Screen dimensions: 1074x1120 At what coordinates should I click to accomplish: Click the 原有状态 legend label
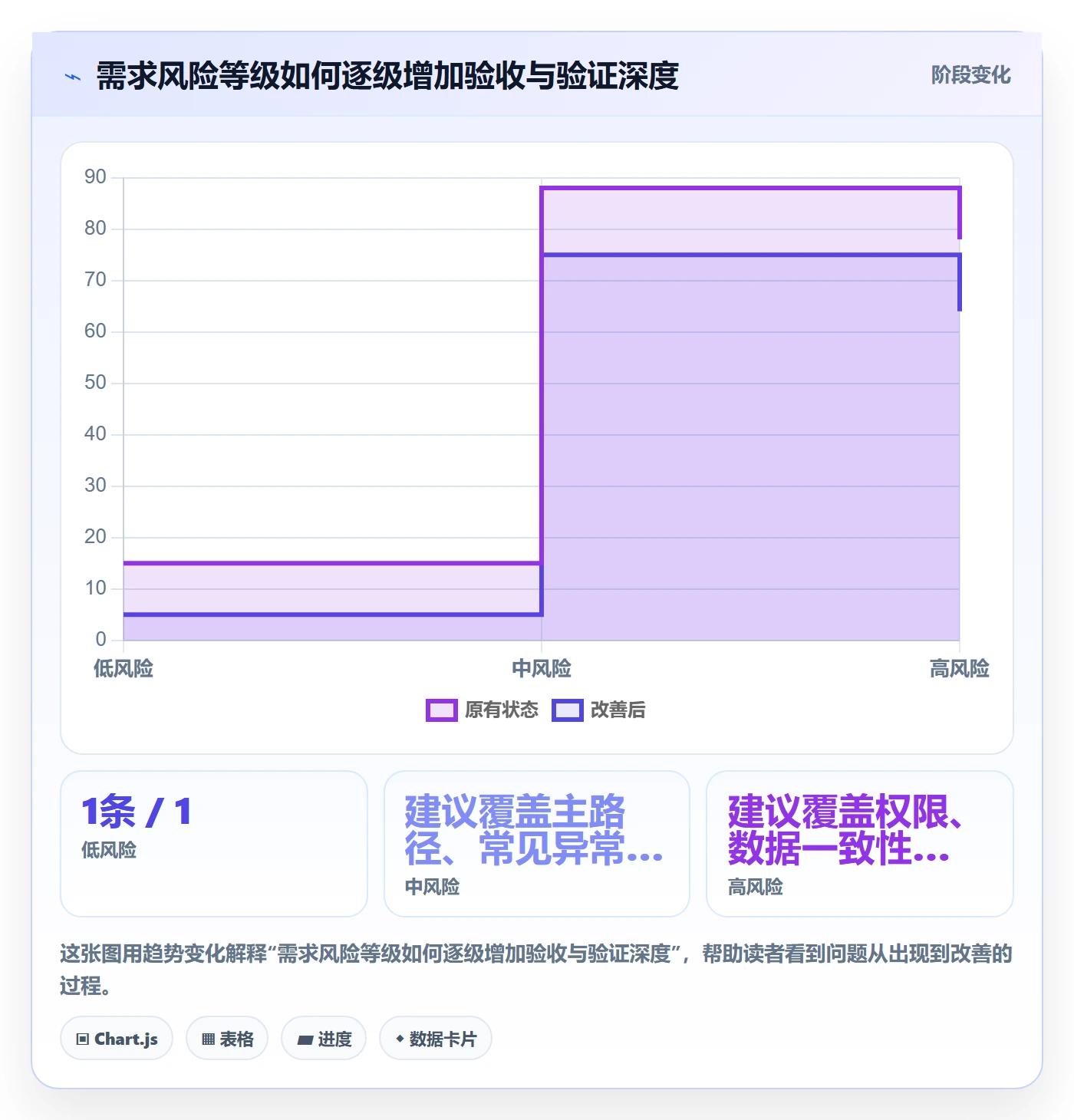coord(502,710)
